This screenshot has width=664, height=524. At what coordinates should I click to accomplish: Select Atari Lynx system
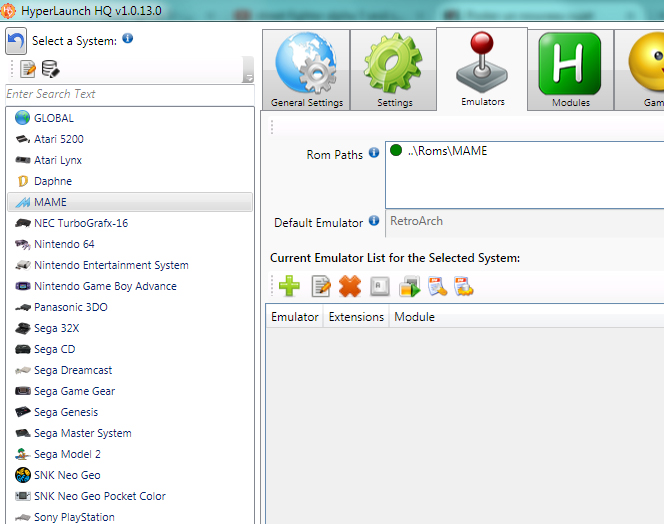(x=130, y=160)
